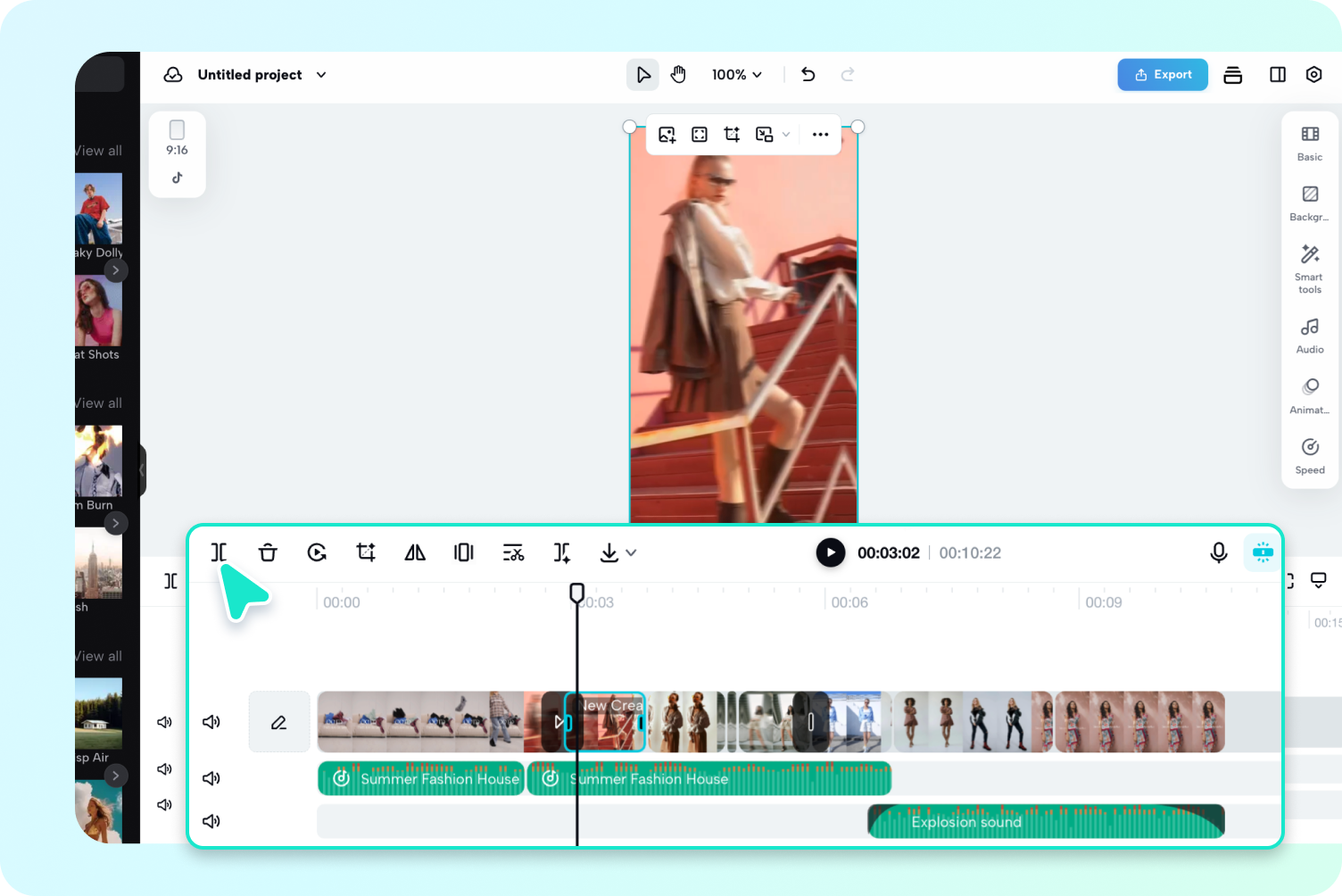Open the Audio panel on the right
The image size is (1342, 896).
[1309, 334]
